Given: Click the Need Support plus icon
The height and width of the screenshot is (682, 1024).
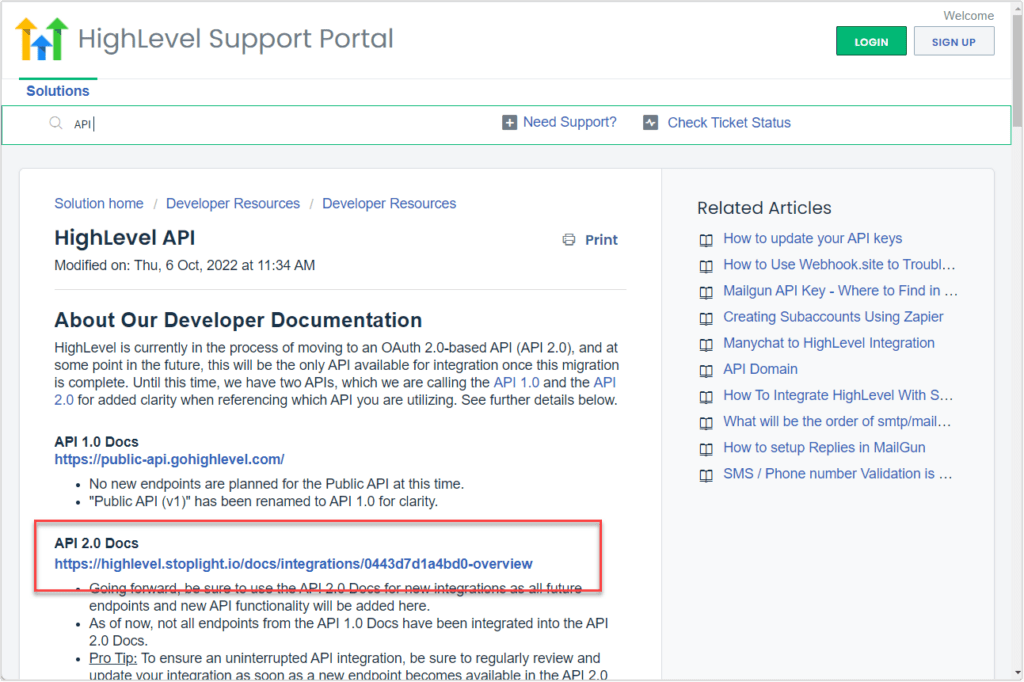Looking at the screenshot, I should (x=509, y=122).
